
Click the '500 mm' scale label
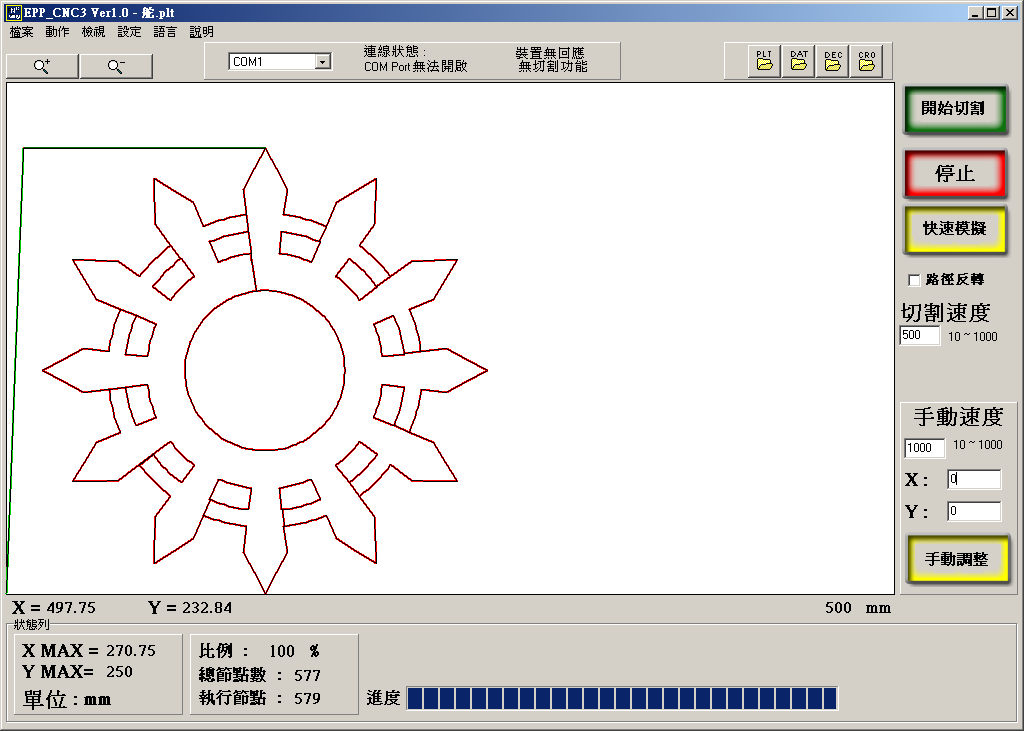[857, 608]
